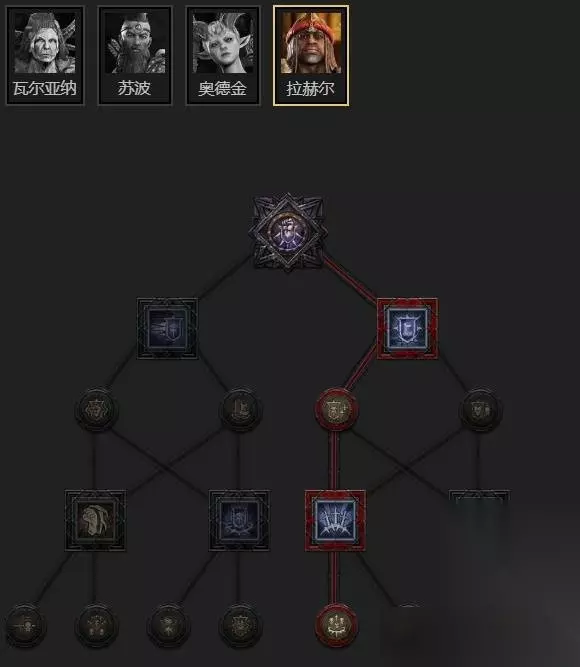Image resolution: width=580 pixels, height=667 pixels.
Task: Select the 瓦尔亚纳 mercenary portrait tab
Action: pyautogui.click(x=45, y=55)
